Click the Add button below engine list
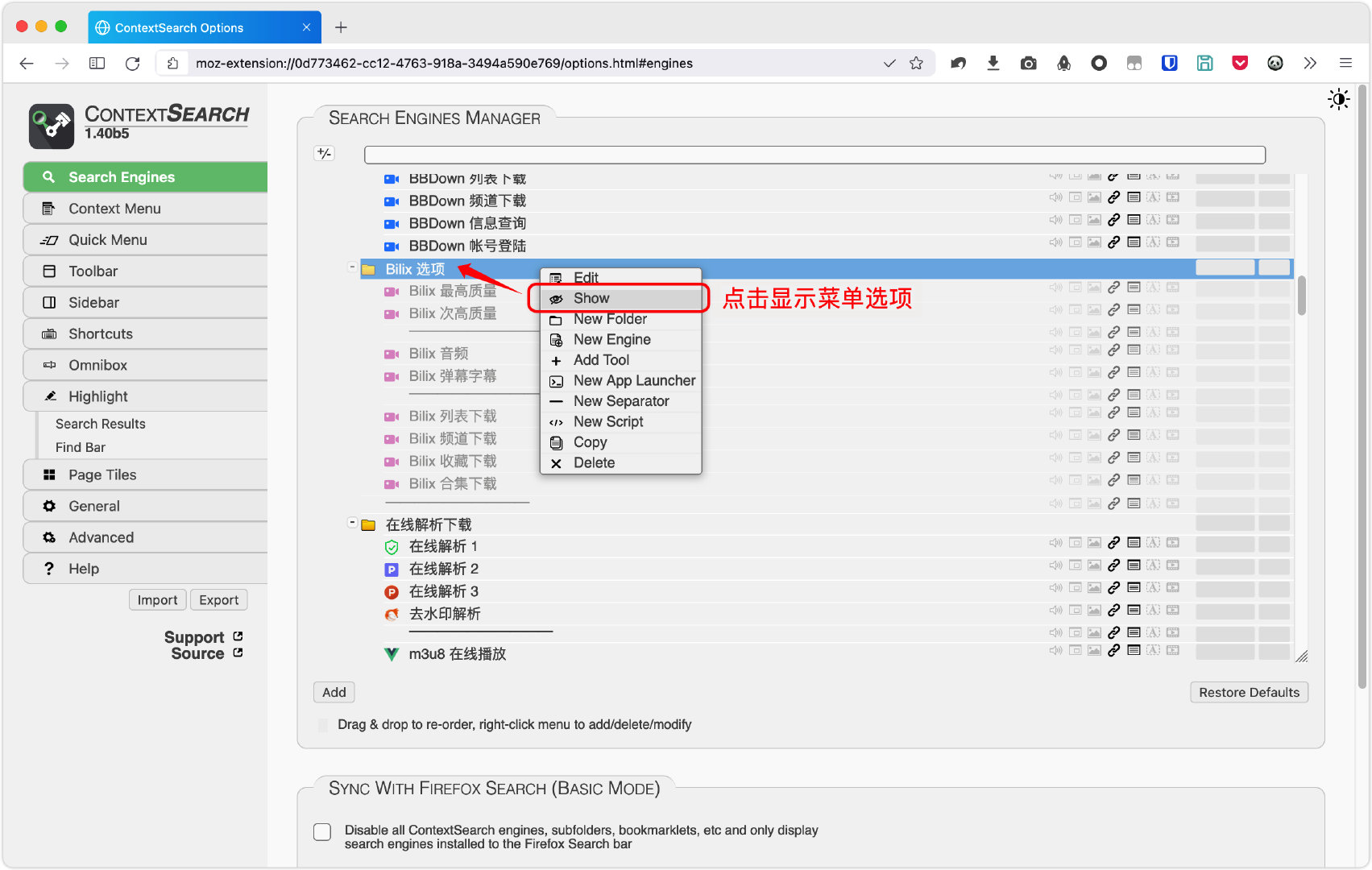The height and width of the screenshot is (870, 1372). (x=334, y=693)
